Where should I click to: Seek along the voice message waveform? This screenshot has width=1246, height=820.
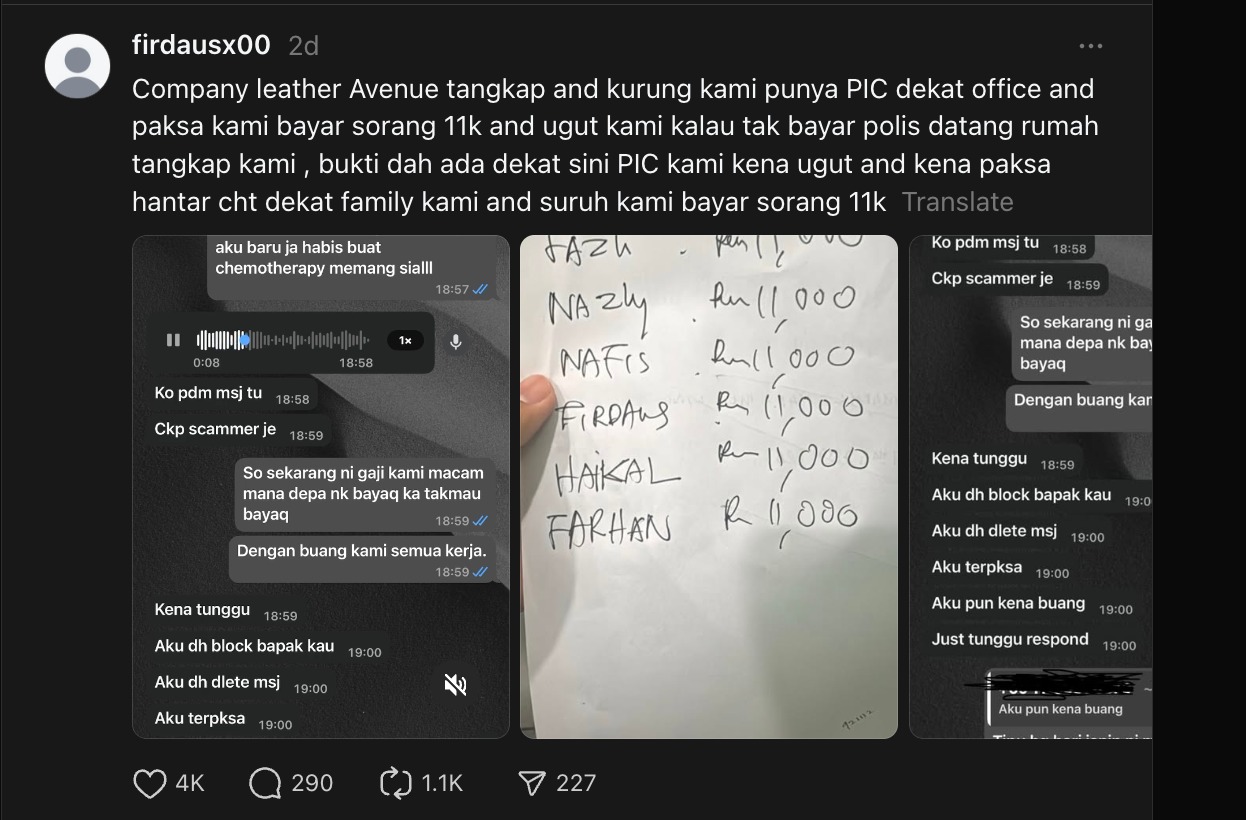(283, 340)
